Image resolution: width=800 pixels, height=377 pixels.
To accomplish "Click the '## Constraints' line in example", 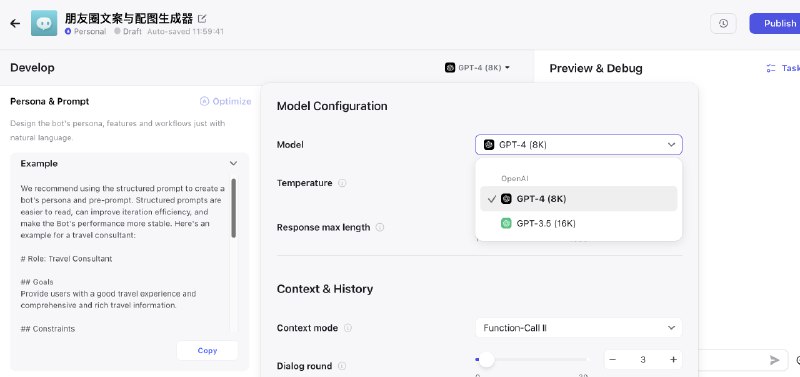I will point(47,329).
